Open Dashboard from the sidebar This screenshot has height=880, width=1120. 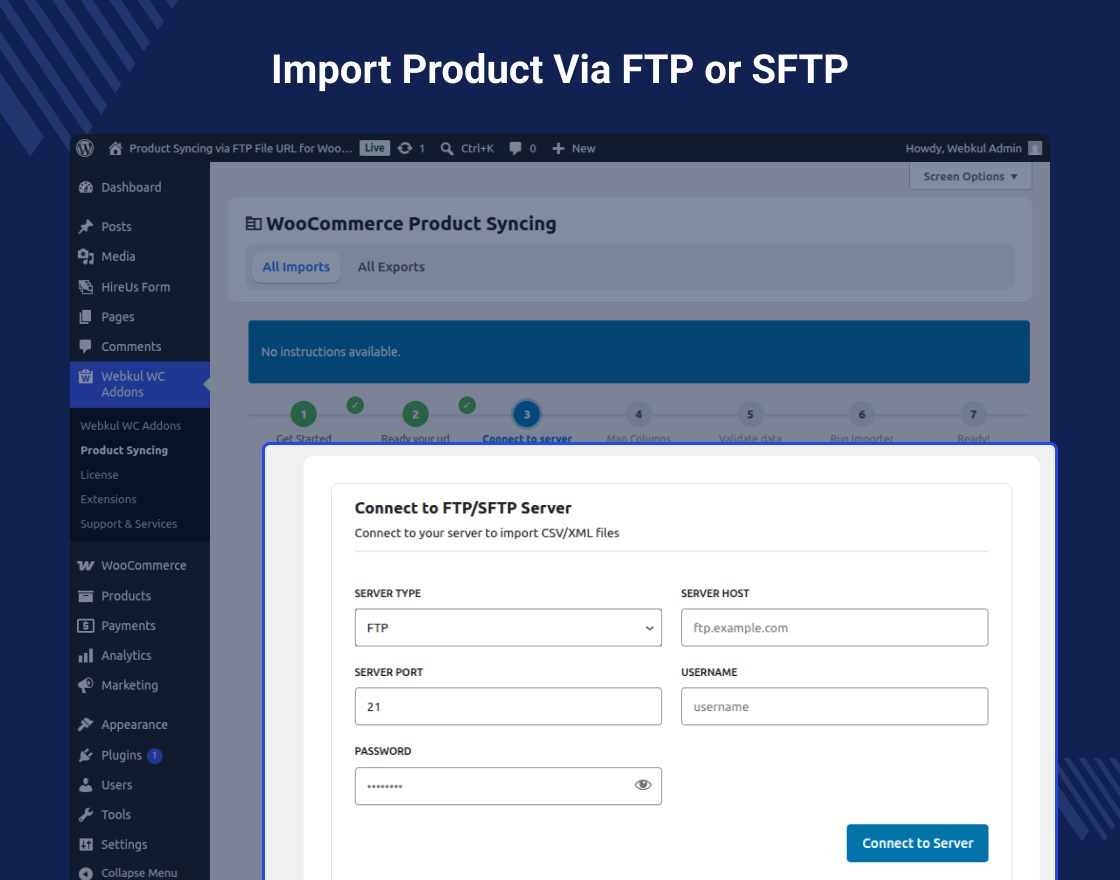tap(131, 187)
